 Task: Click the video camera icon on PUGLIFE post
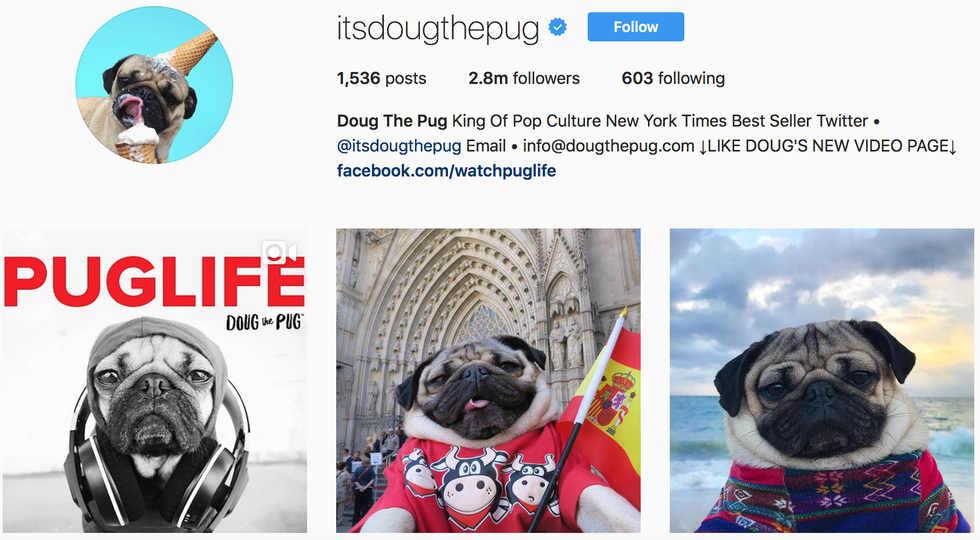tap(279, 252)
